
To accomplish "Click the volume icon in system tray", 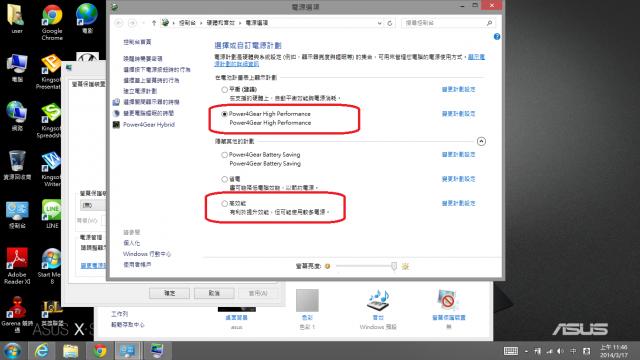I will tap(561, 351).
